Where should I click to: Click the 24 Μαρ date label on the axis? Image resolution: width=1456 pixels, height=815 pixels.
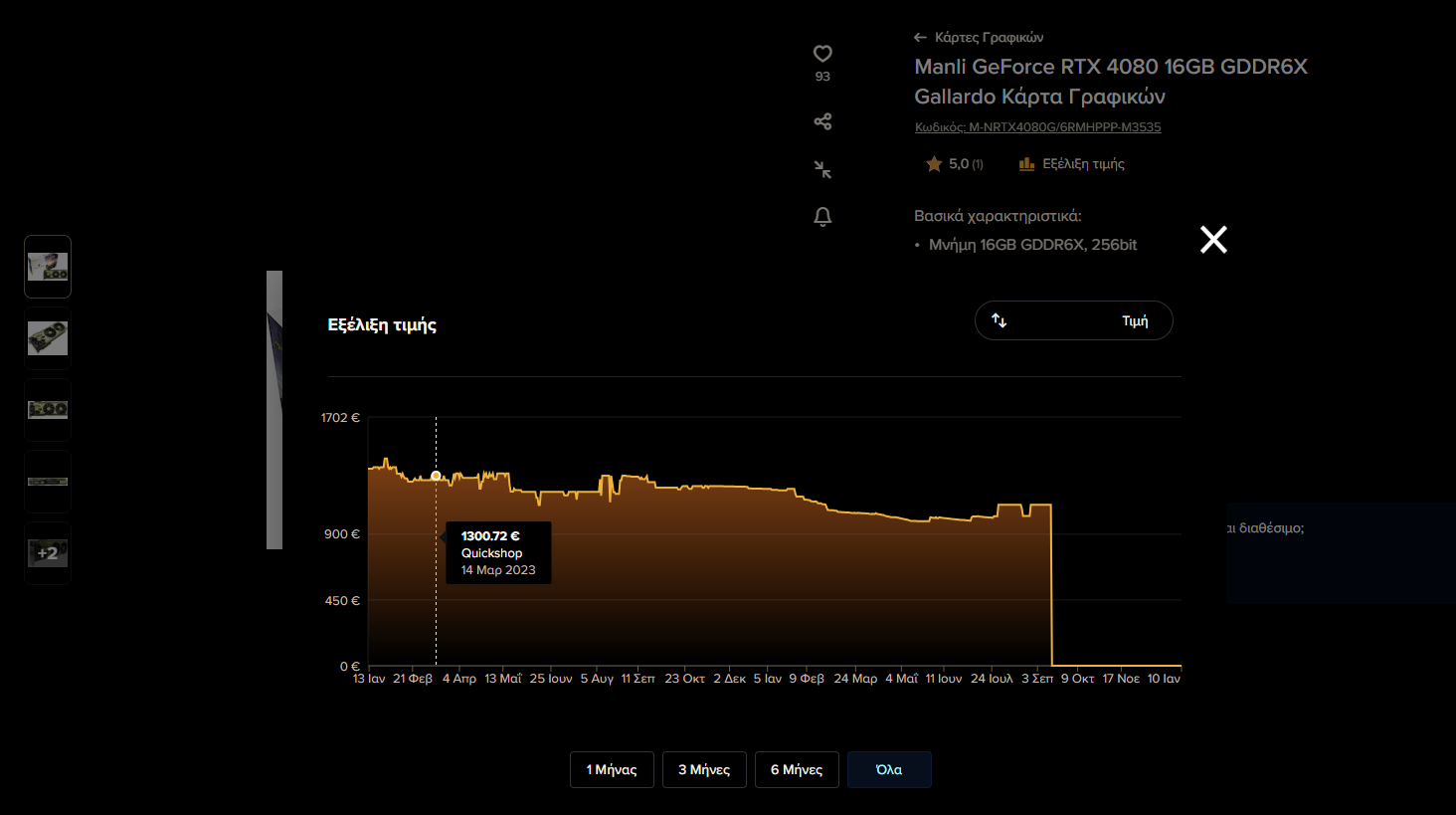point(855,679)
